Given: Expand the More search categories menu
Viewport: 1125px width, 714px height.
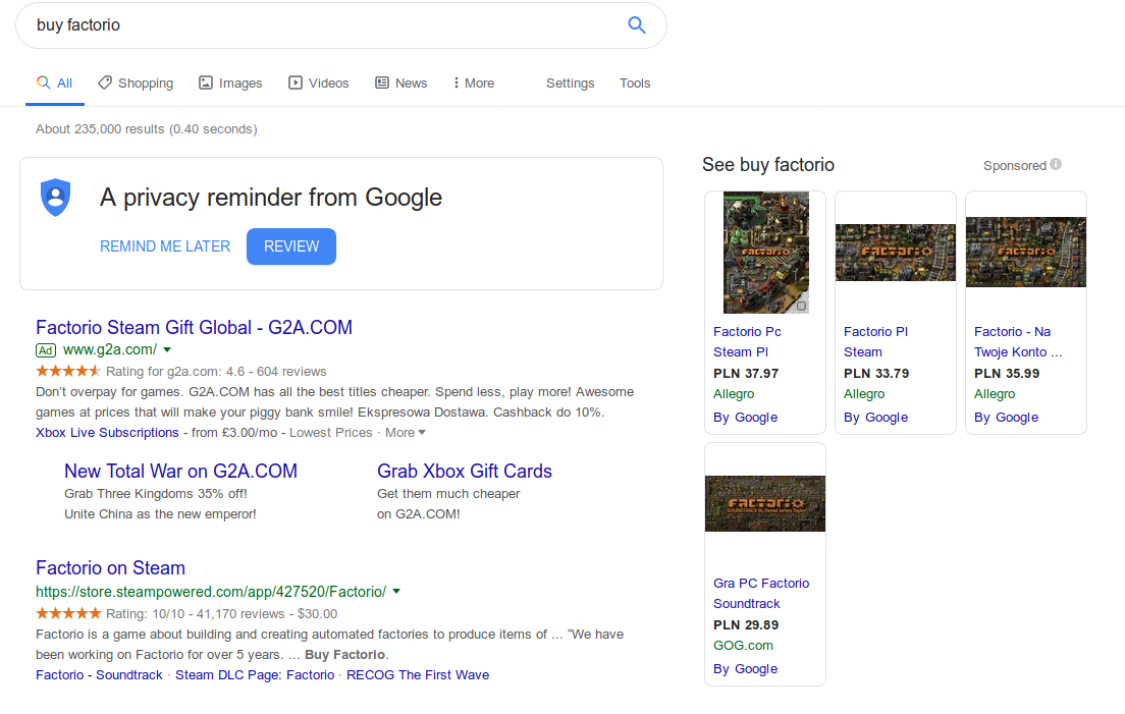Looking at the screenshot, I should pos(473,83).
